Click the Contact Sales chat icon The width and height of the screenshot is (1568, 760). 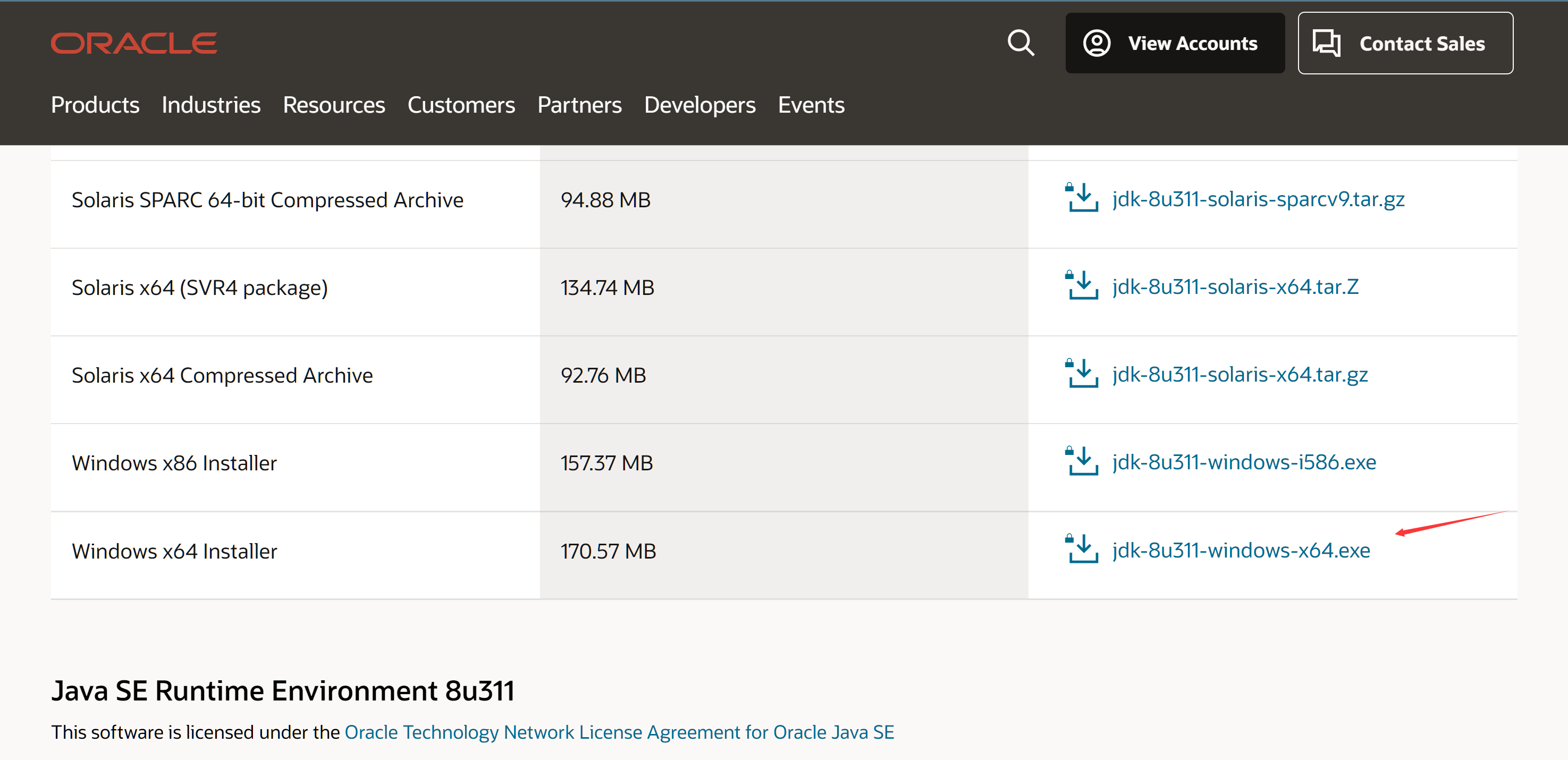click(1328, 43)
